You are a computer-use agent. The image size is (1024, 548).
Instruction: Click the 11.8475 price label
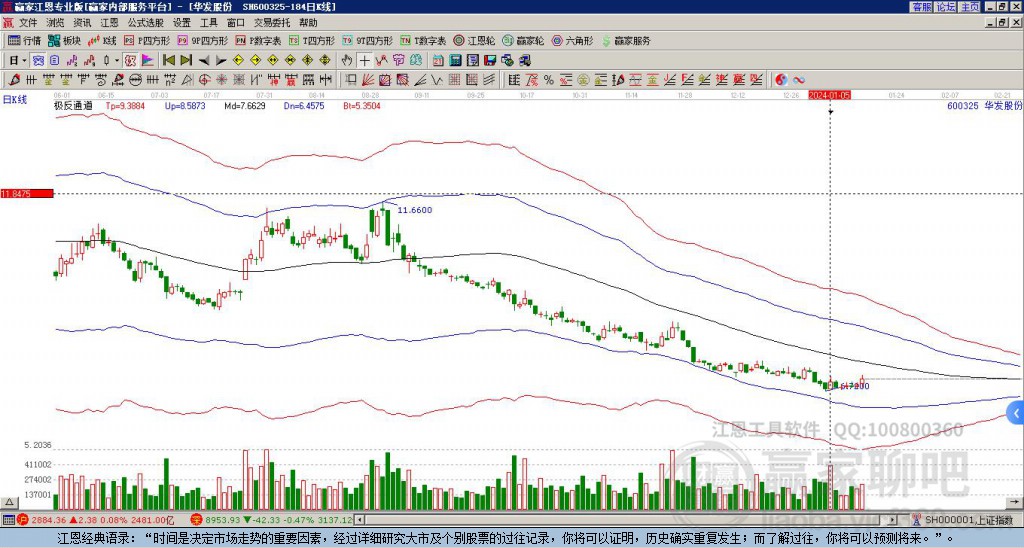tap(26, 194)
